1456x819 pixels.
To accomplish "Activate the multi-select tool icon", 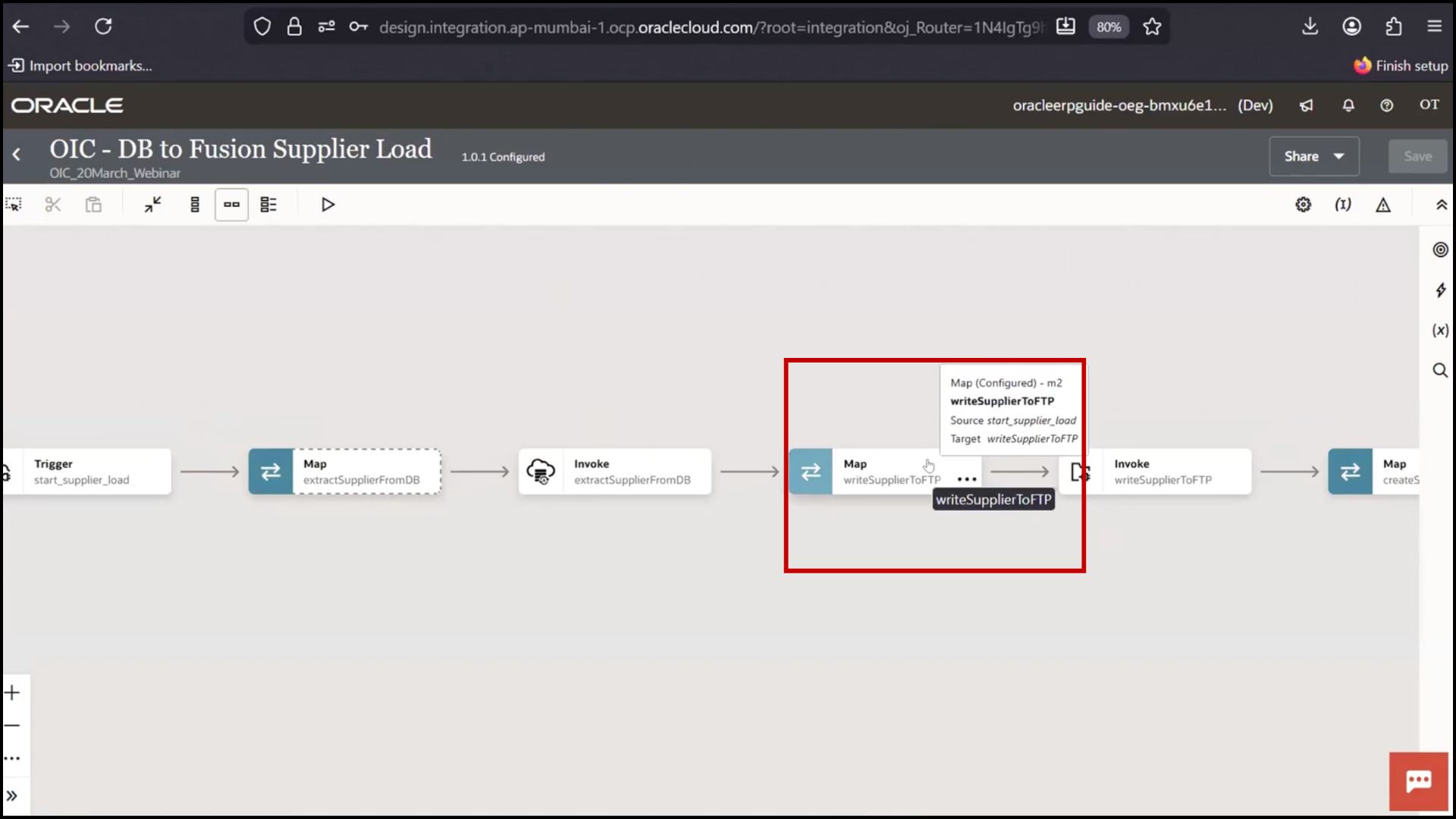I will click(14, 205).
